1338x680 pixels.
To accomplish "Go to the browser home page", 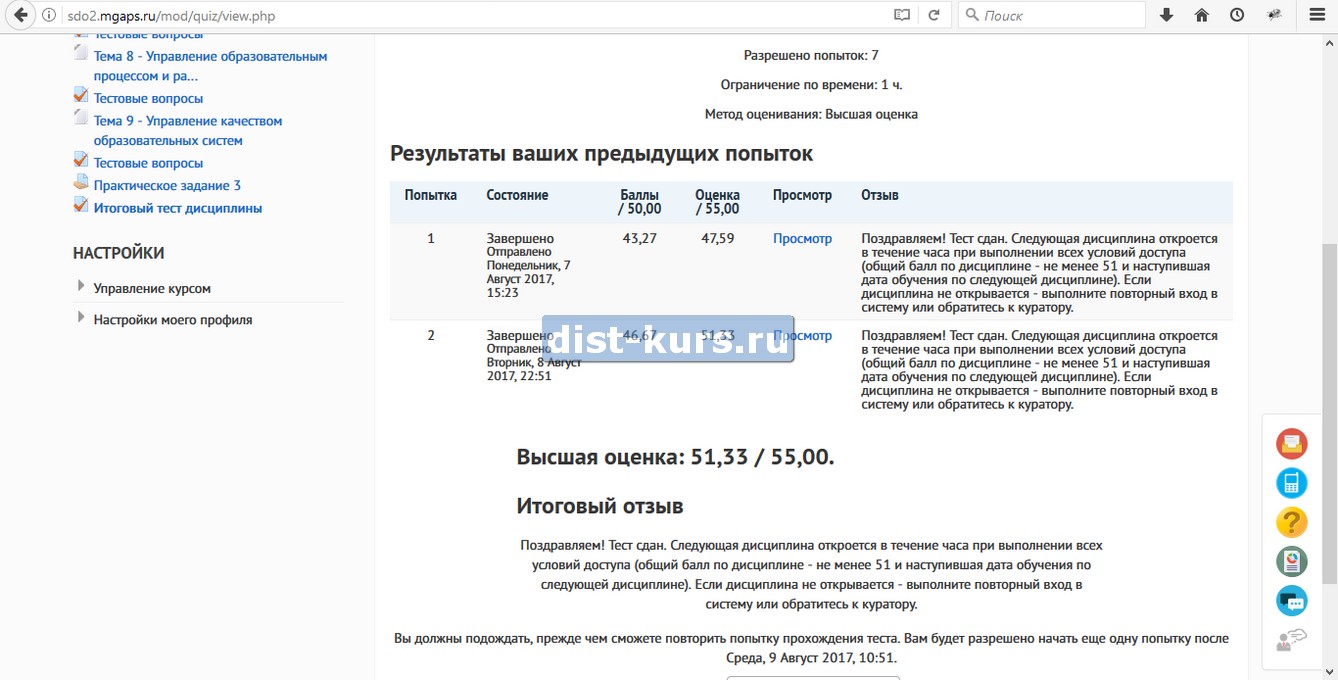I will pos(1202,16).
